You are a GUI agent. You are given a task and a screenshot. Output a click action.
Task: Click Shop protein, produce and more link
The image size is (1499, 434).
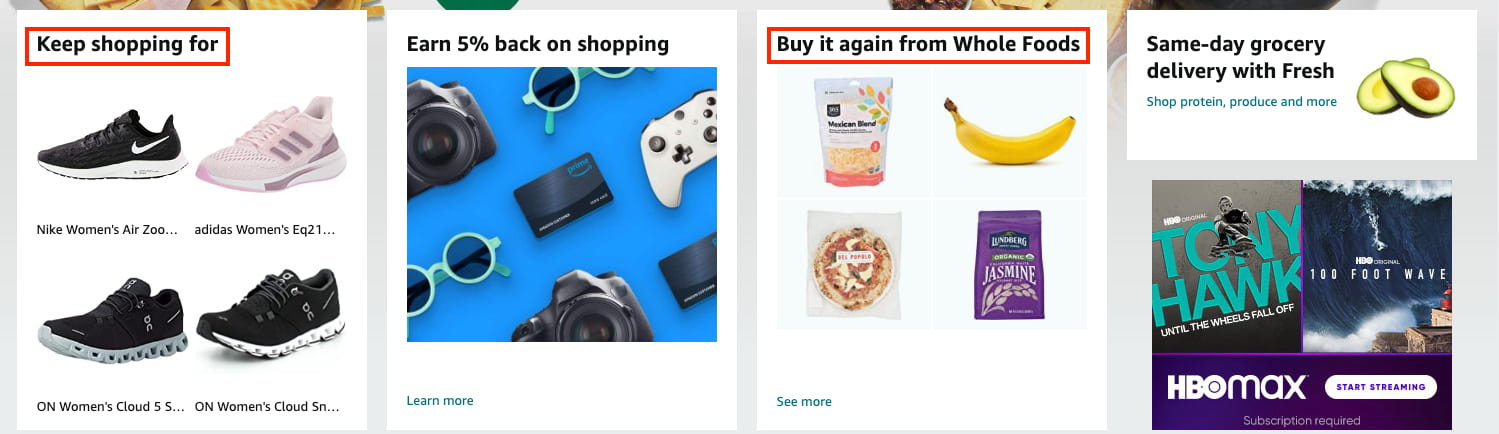(x=1242, y=101)
